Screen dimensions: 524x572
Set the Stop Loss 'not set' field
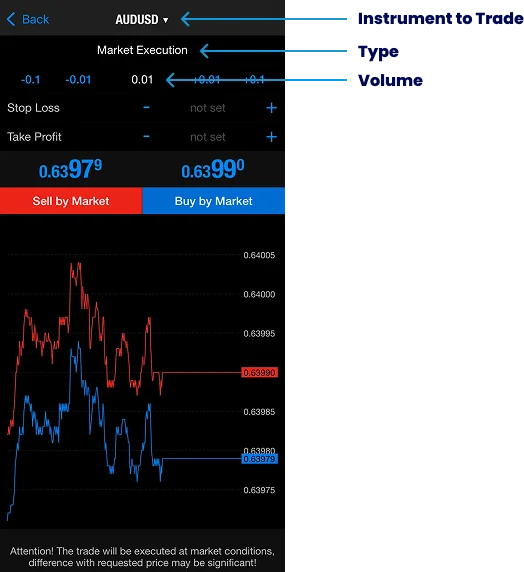[208, 108]
